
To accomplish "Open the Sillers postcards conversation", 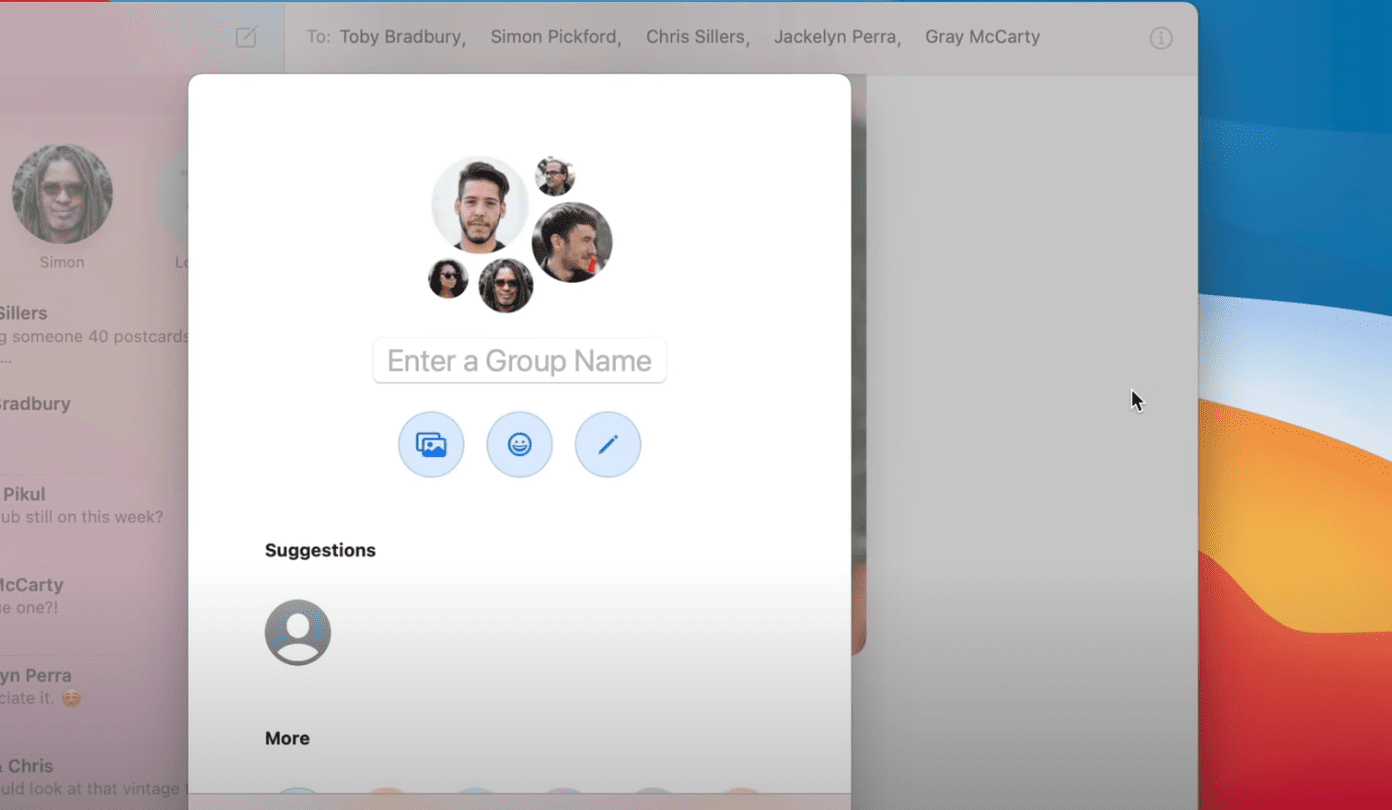I will [x=94, y=332].
